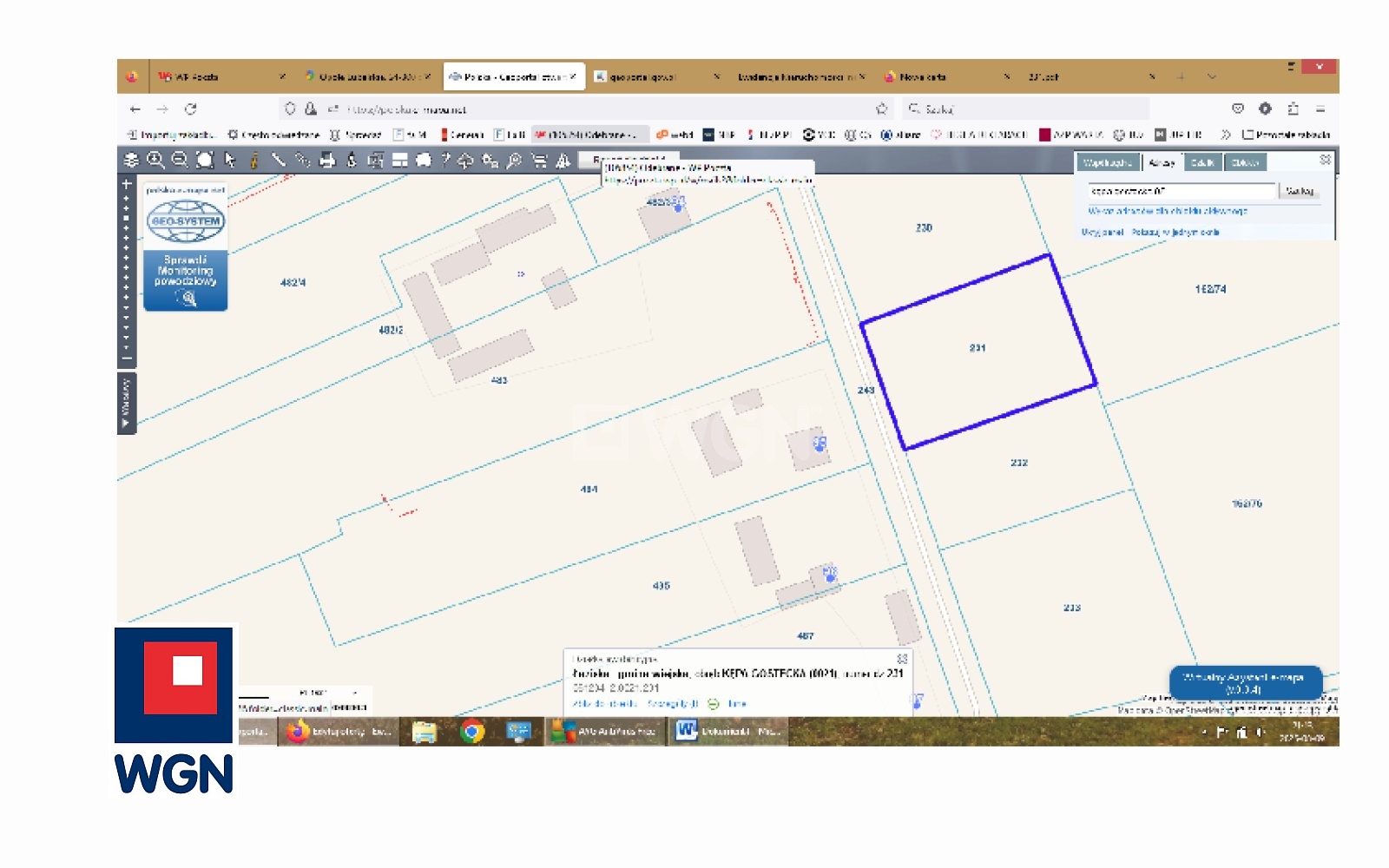The width and height of the screenshot is (1389, 868).
Task: Click the full extent view icon
Action: click(x=205, y=160)
